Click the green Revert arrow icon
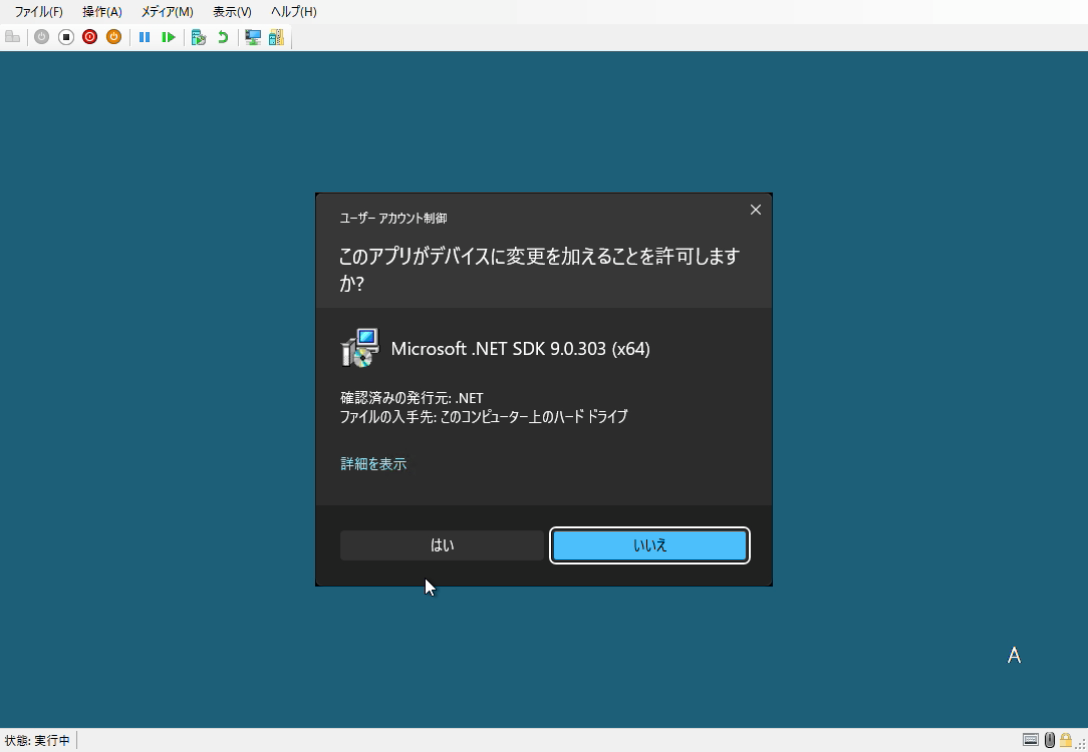 (x=223, y=37)
